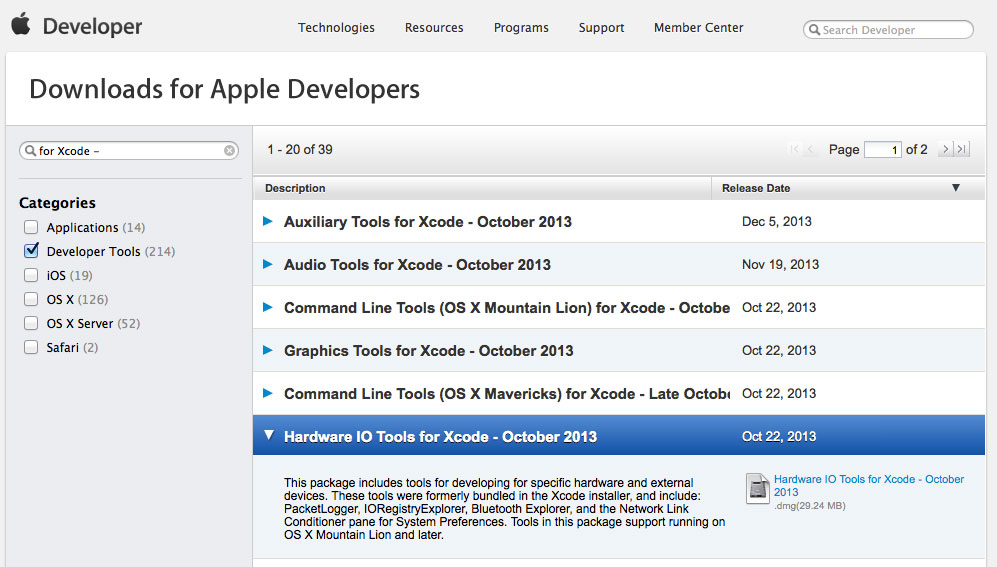Go to previous page arrow
997x567 pixels.
coord(810,149)
